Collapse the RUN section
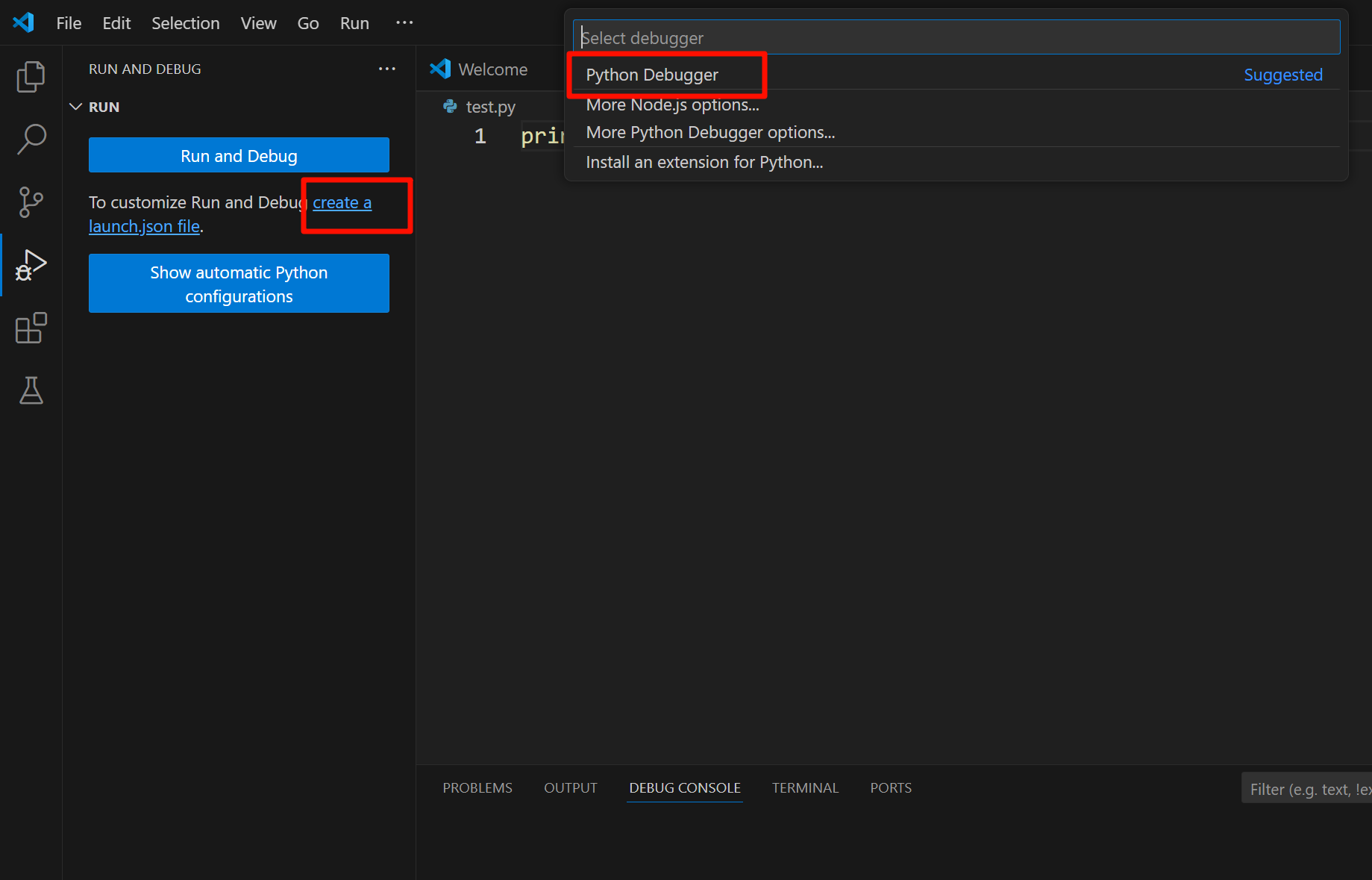 pyautogui.click(x=75, y=107)
